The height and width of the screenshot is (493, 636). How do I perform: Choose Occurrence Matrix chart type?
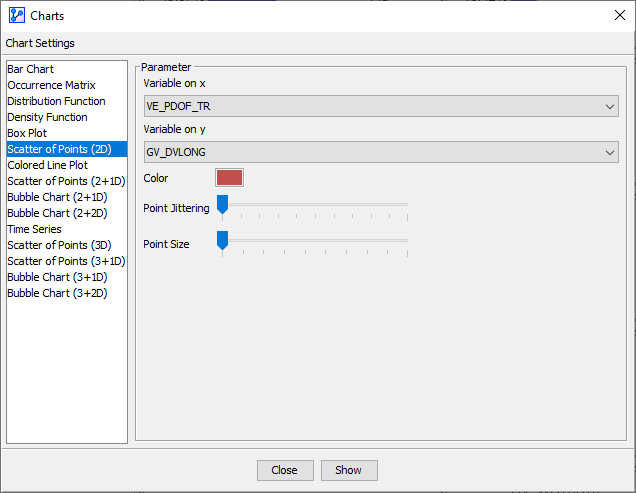[51, 85]
